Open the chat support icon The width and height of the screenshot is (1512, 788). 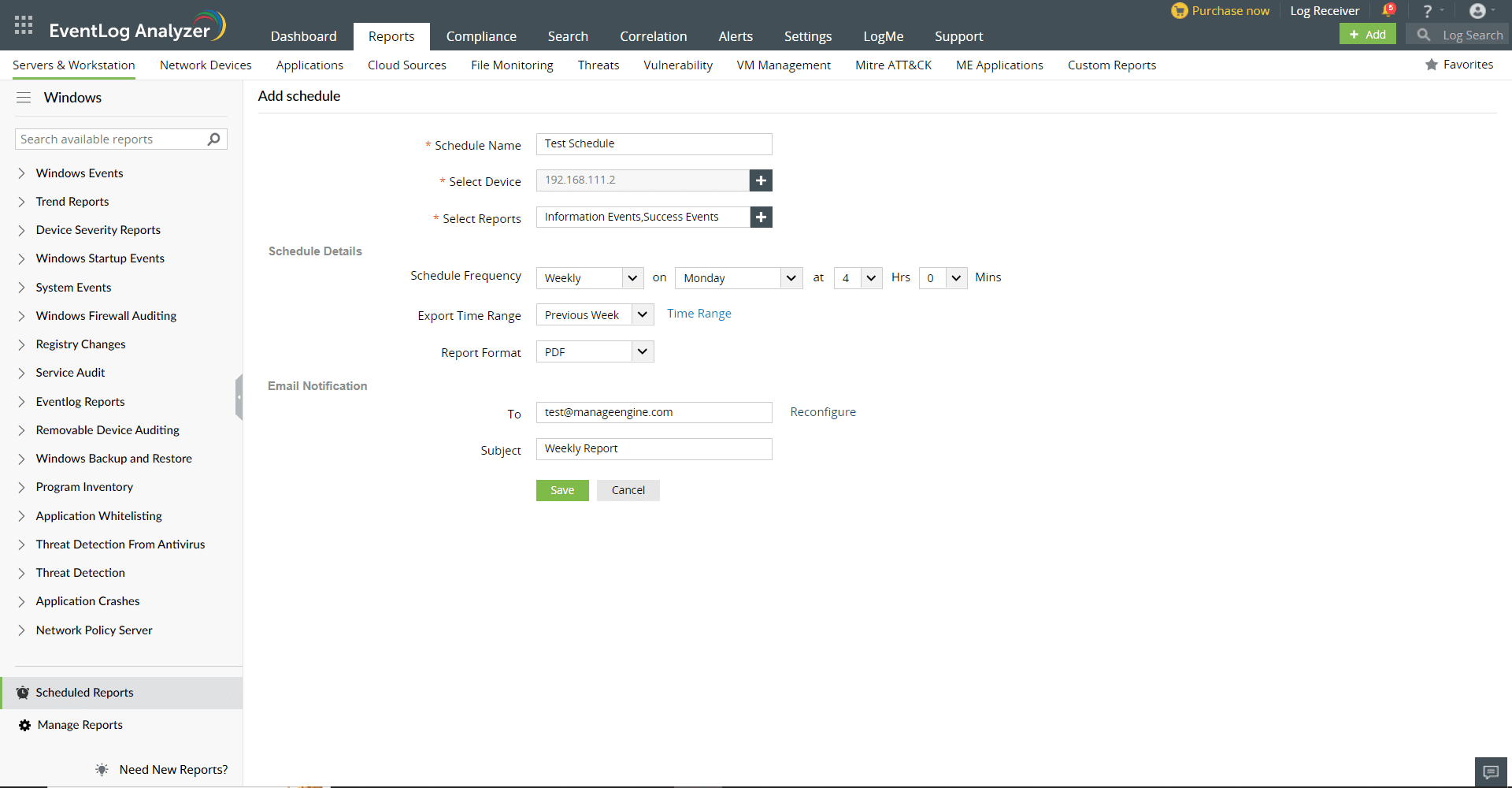coord(1491,772)
